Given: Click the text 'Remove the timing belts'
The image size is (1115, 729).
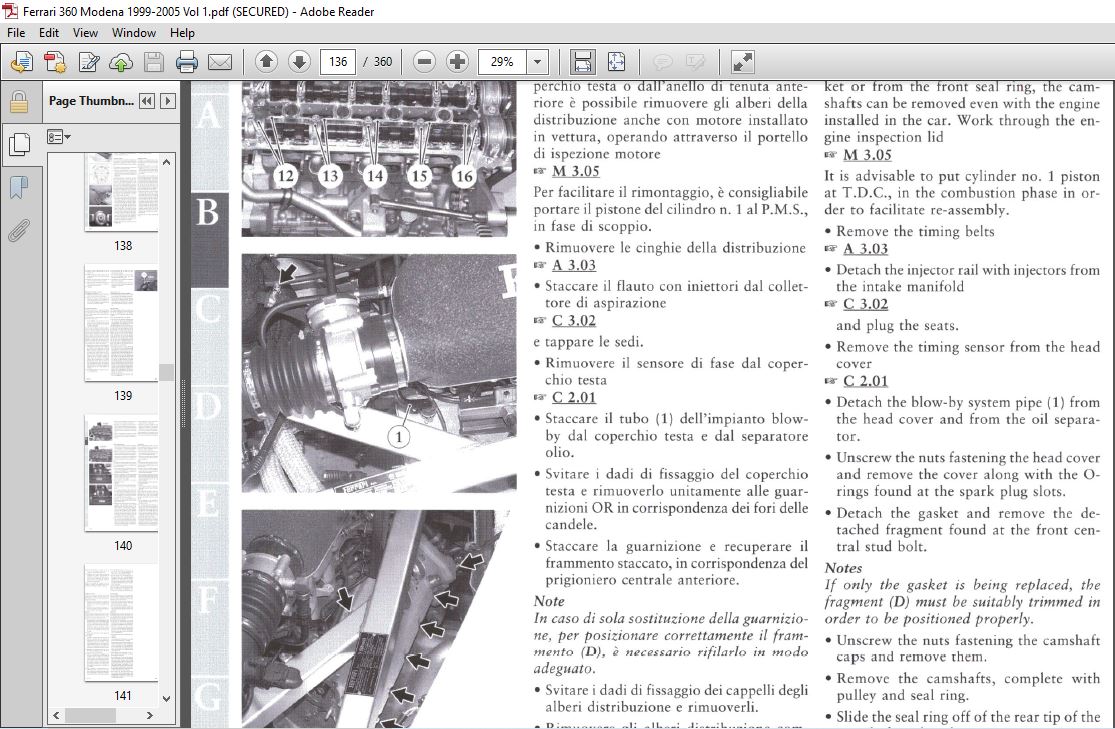Looking at the screenshot, I should 915,231.
